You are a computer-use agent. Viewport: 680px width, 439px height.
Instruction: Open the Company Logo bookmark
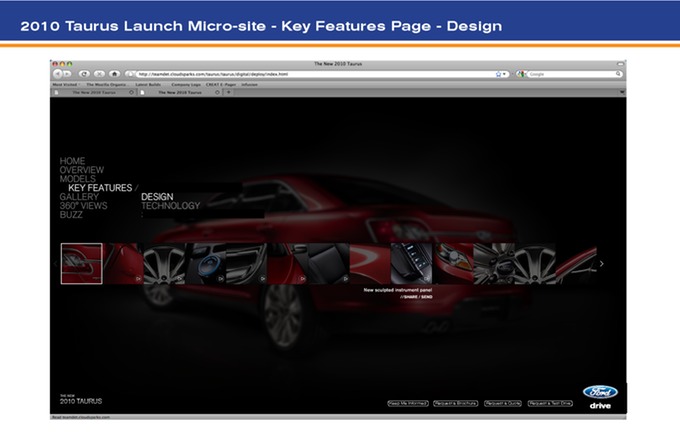pos(186,85)
